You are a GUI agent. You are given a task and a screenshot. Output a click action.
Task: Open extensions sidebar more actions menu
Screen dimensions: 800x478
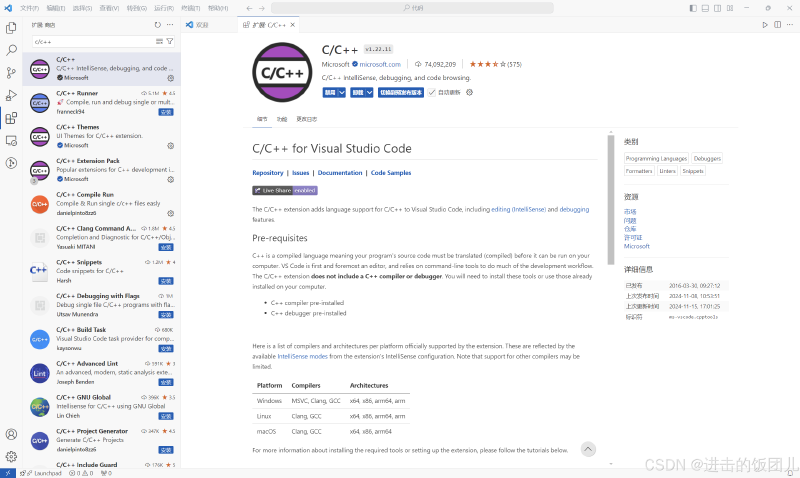(170, 24)
